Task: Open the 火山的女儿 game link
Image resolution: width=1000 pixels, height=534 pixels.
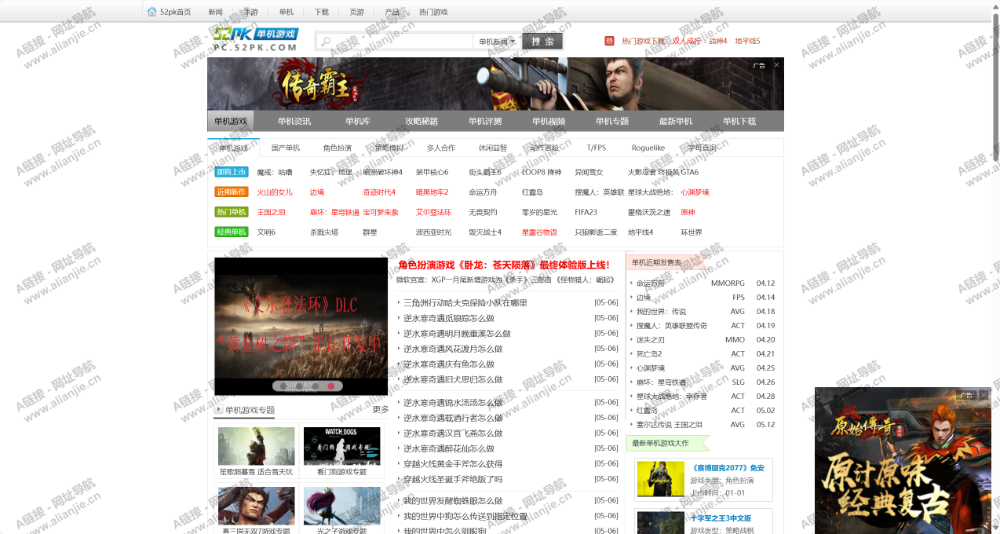Action: click(x=275, y=192)
